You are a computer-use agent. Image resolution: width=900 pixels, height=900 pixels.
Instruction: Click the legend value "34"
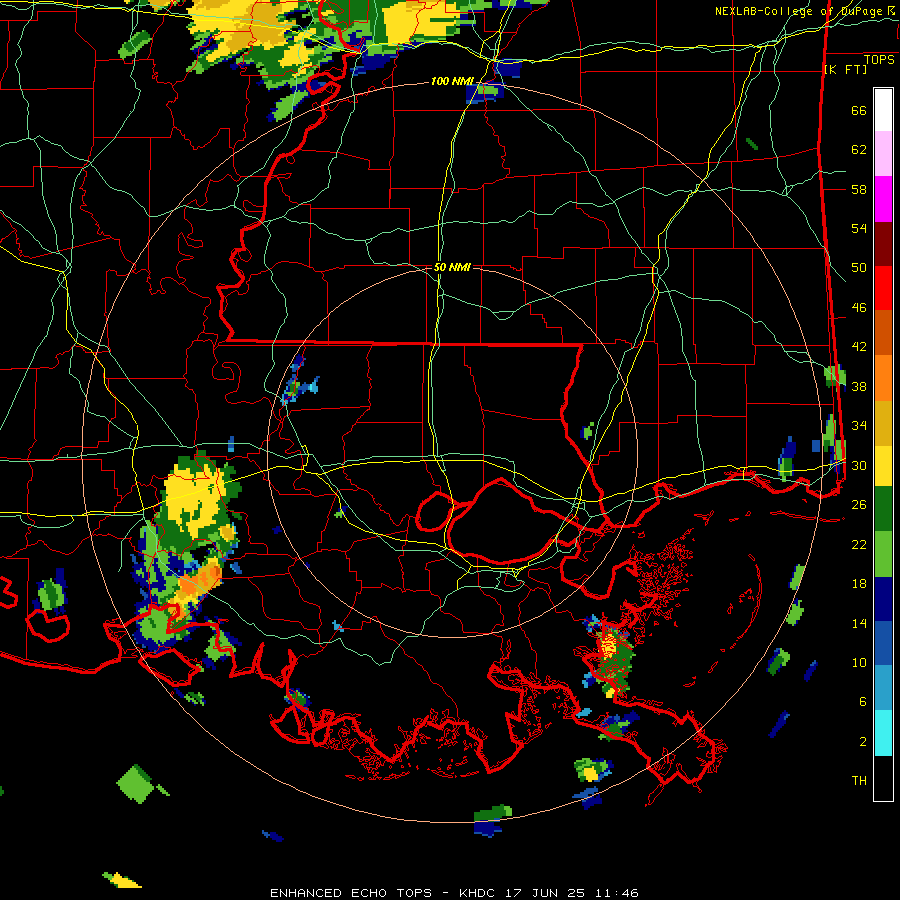point(859,425)
